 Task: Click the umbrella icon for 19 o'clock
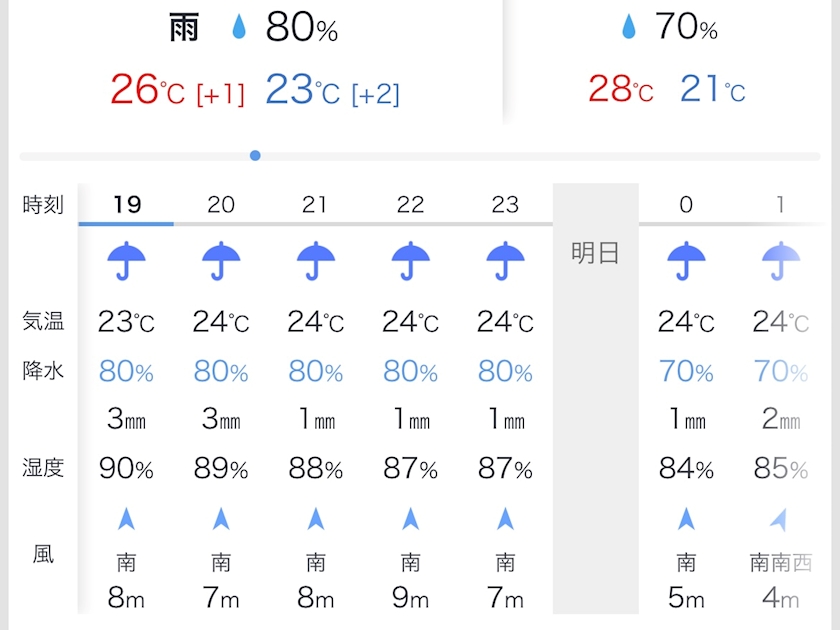coord(126,262)
